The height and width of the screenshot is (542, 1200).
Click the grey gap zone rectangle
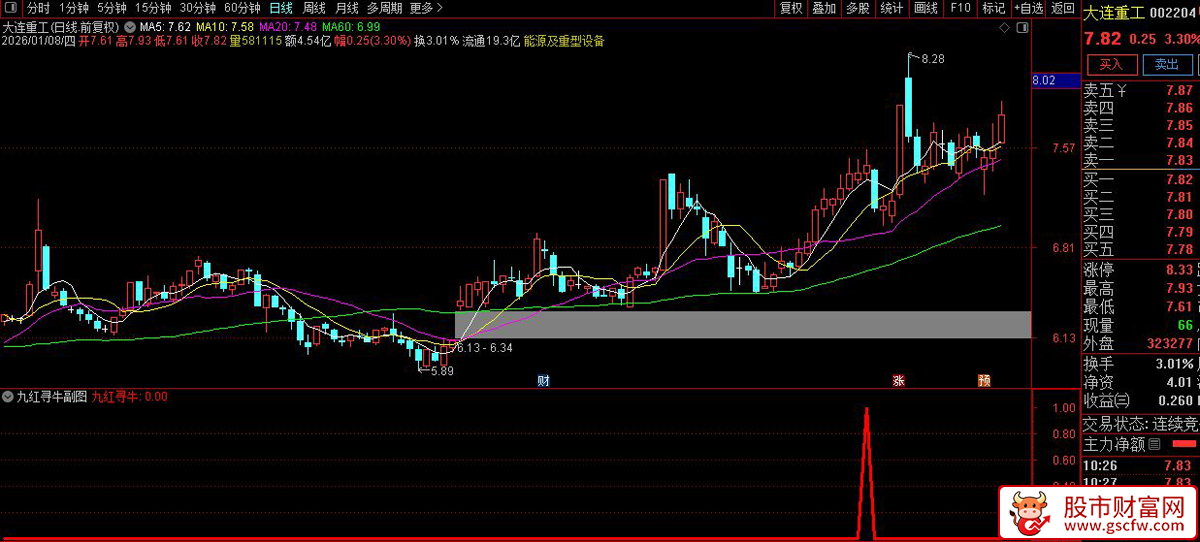(742, 324)
